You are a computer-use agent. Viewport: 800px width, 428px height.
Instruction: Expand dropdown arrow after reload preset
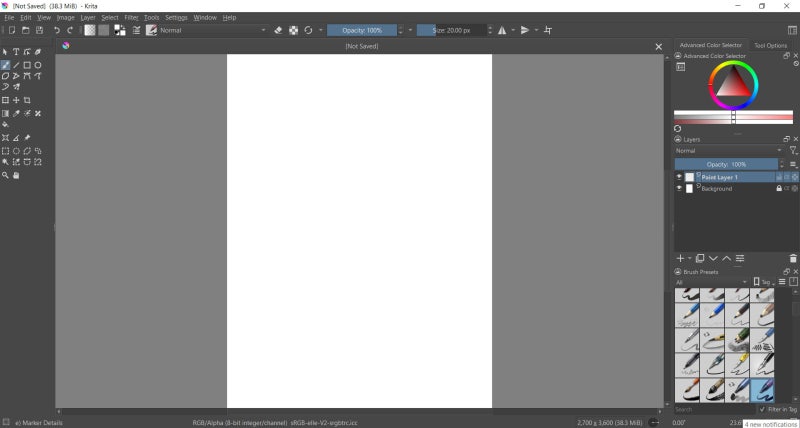320,31
